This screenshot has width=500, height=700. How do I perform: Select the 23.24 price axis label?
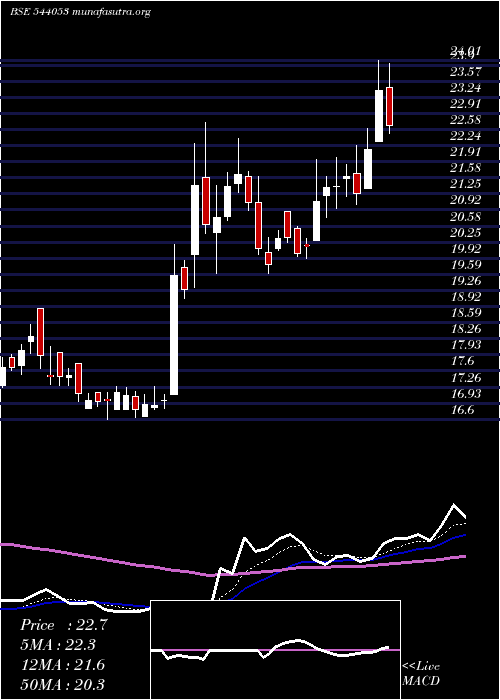[x=466, y=88]
